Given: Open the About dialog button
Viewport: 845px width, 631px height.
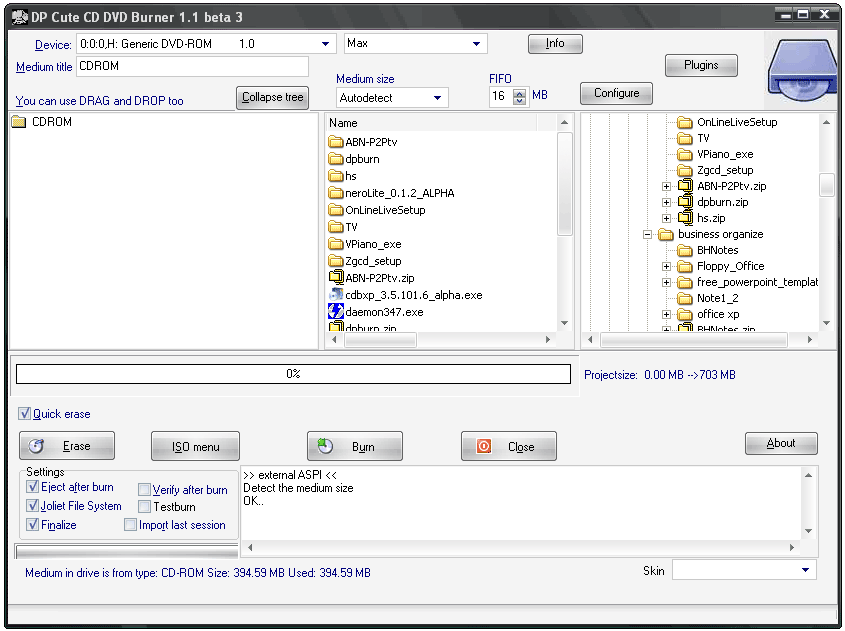Looking at the screenshot, I should click(x=781, y=443).
